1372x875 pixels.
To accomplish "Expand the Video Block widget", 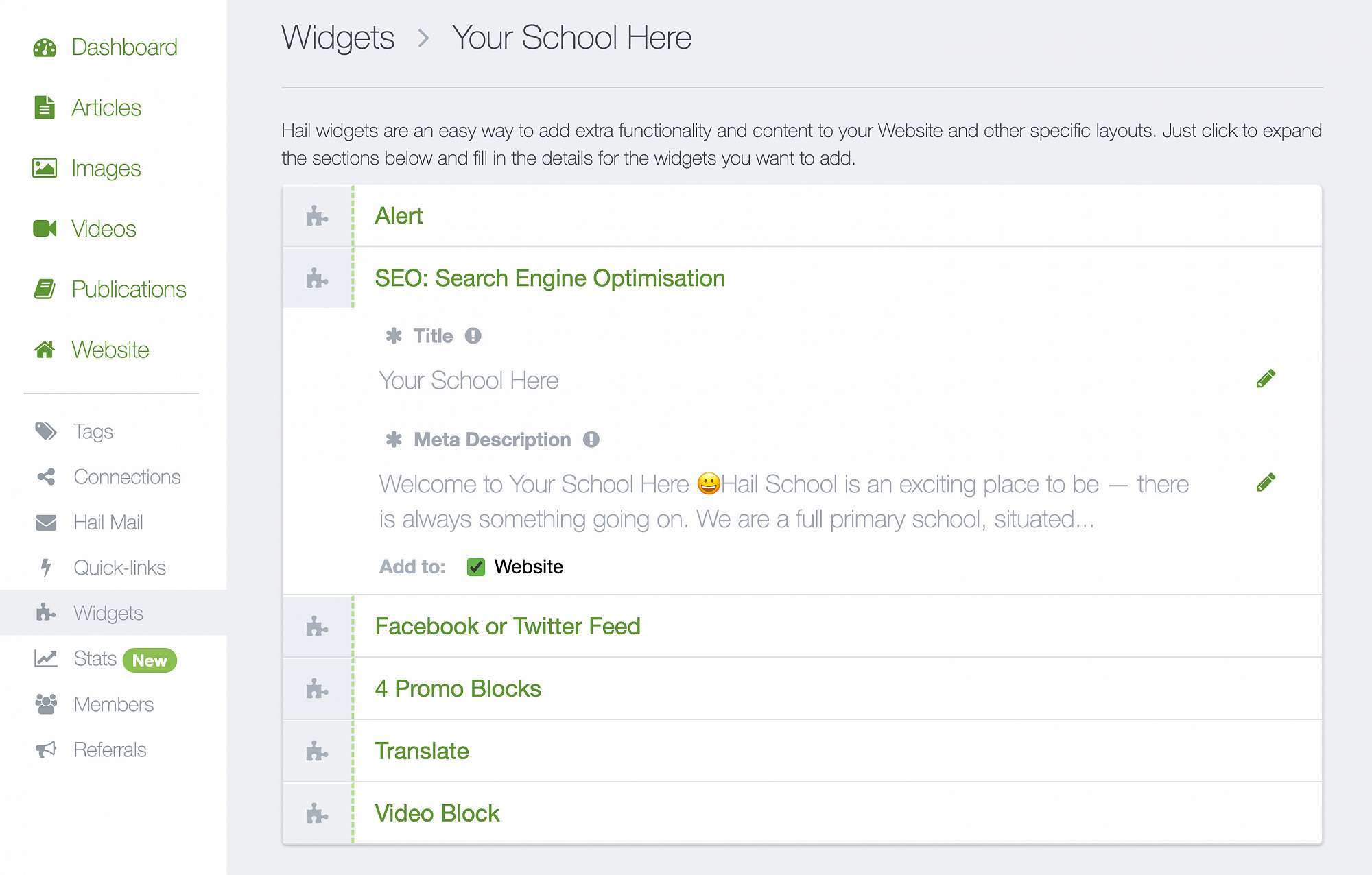I will [x=437, y=813].
